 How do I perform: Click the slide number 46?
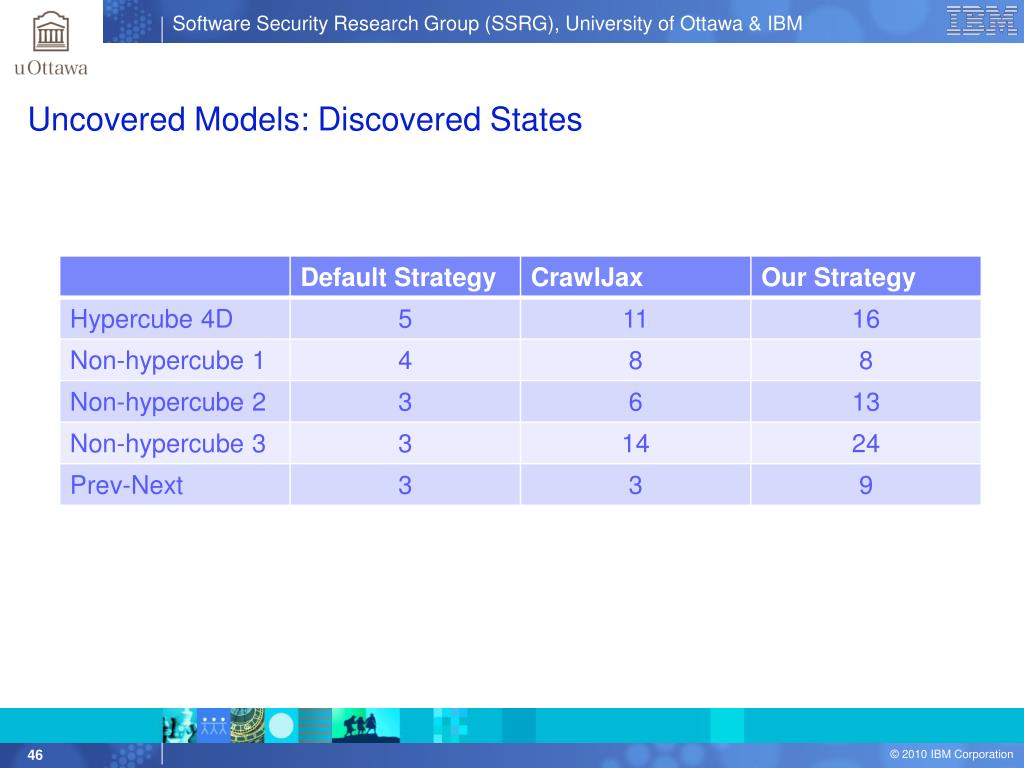click(x=35, y=755)
